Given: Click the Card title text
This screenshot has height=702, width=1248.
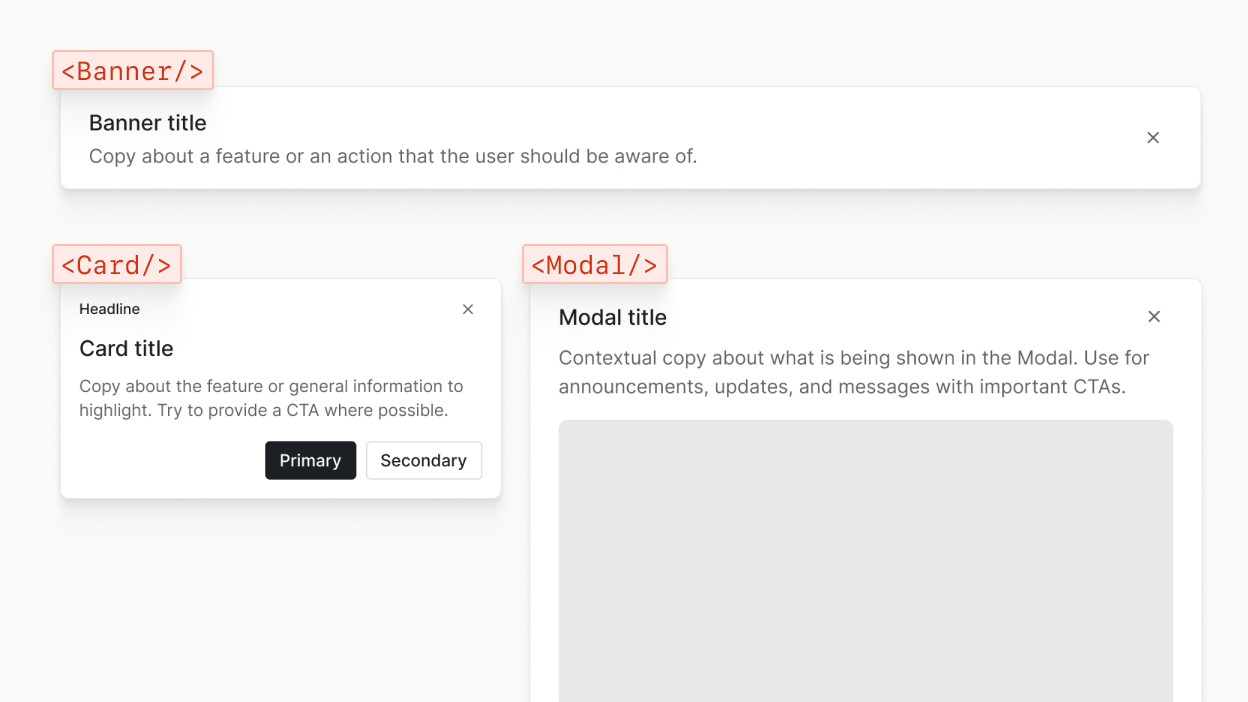Looking at the screenshot, I should 126,349.
